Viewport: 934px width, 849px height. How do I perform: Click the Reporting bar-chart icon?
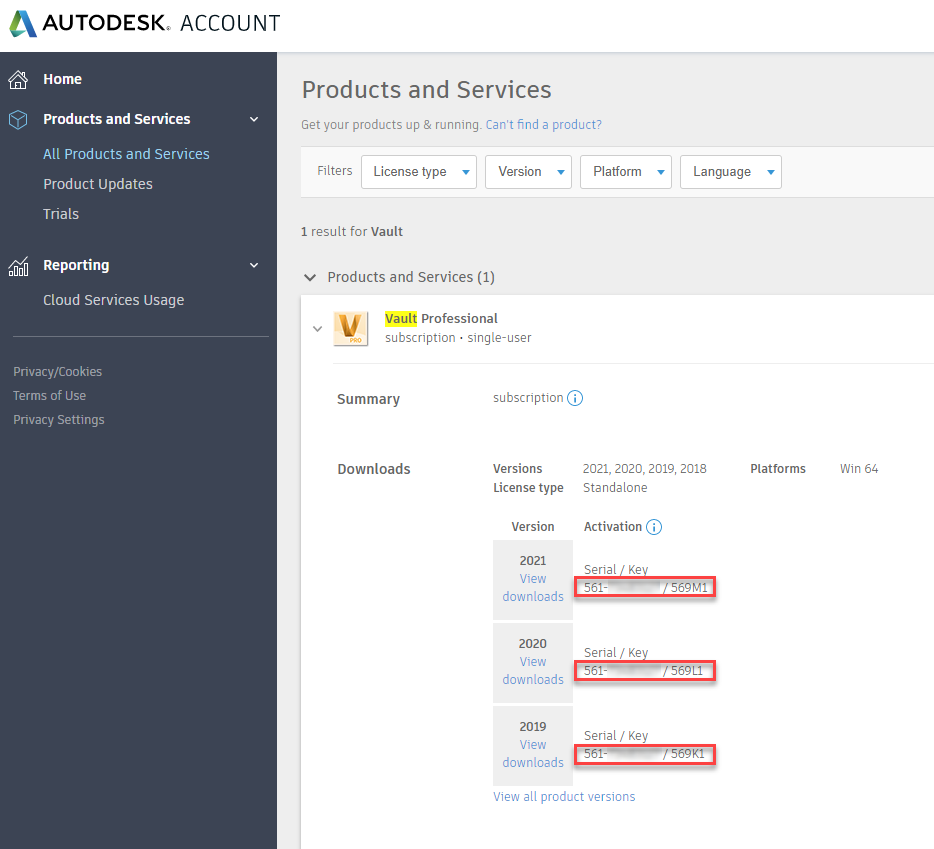17,265
